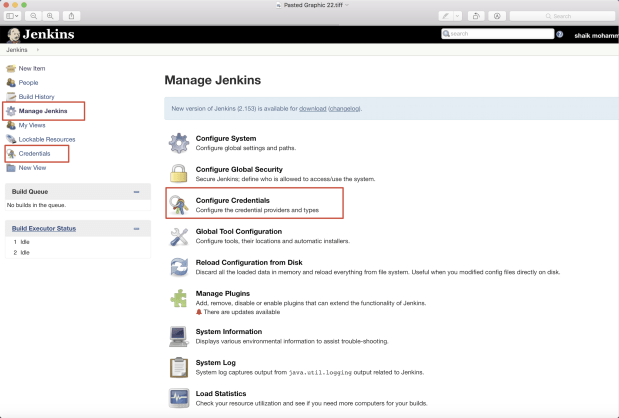Click the Preview rotate toolbar button
Image resolution: width=619 pixels, height=418 pixels.
pyautogui.click(x=476, y=16)
